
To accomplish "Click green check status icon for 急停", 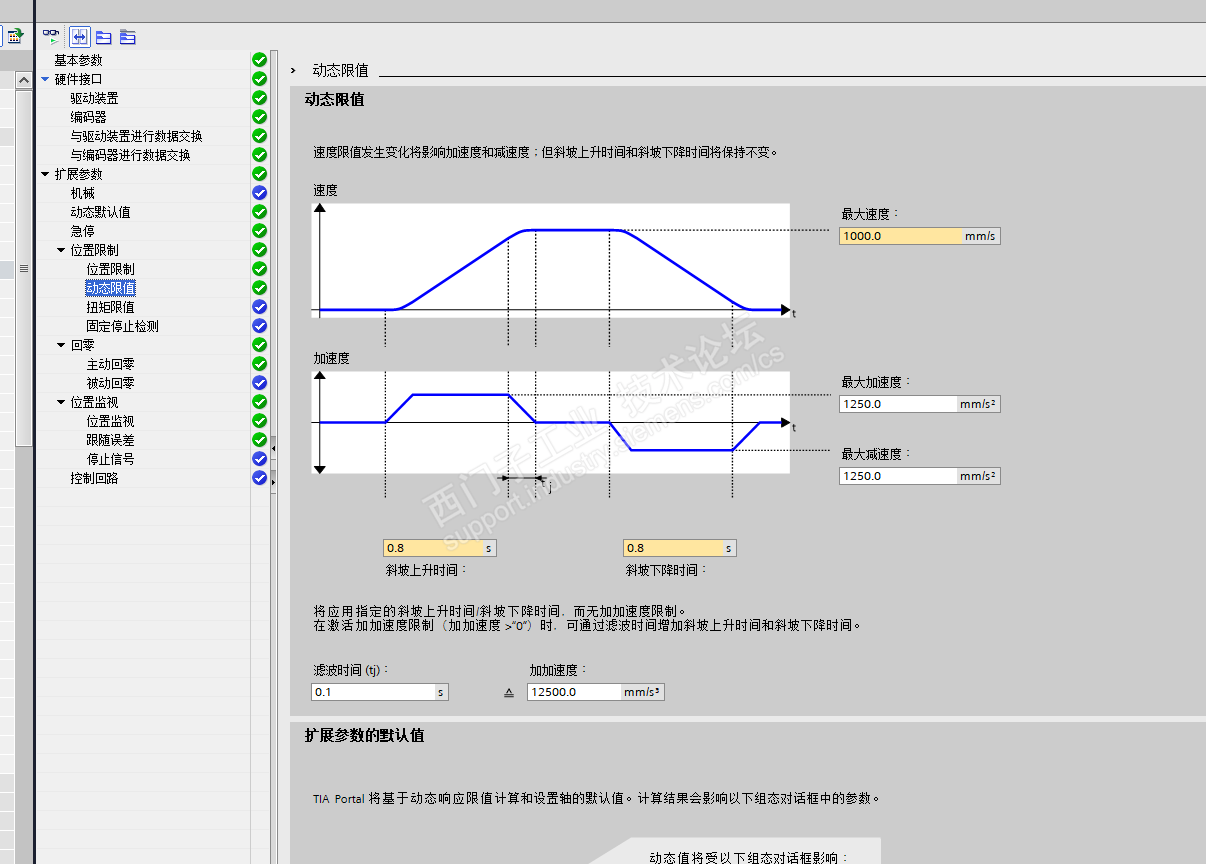I will [x=259, y=231].
